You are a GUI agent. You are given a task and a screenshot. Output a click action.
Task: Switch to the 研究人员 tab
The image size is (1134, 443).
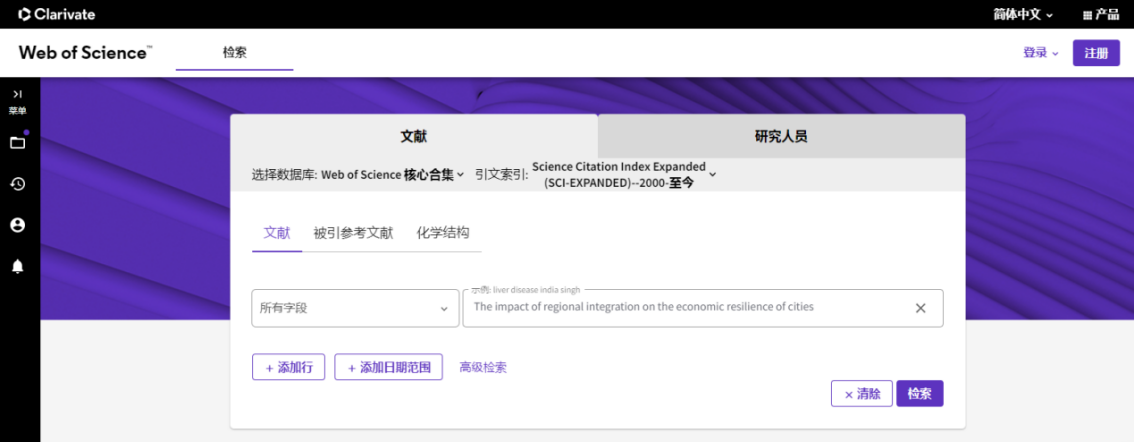(x=781, y=136)
